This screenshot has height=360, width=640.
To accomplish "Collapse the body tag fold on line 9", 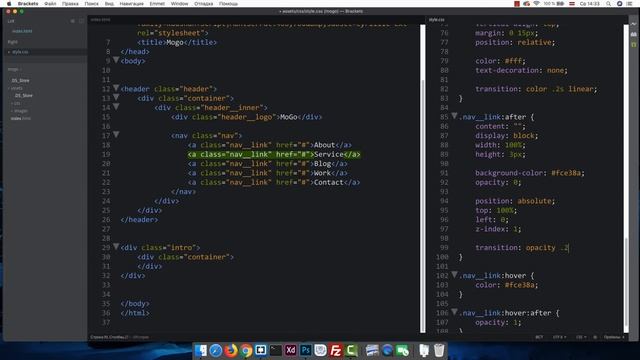I will coord(116,60).
